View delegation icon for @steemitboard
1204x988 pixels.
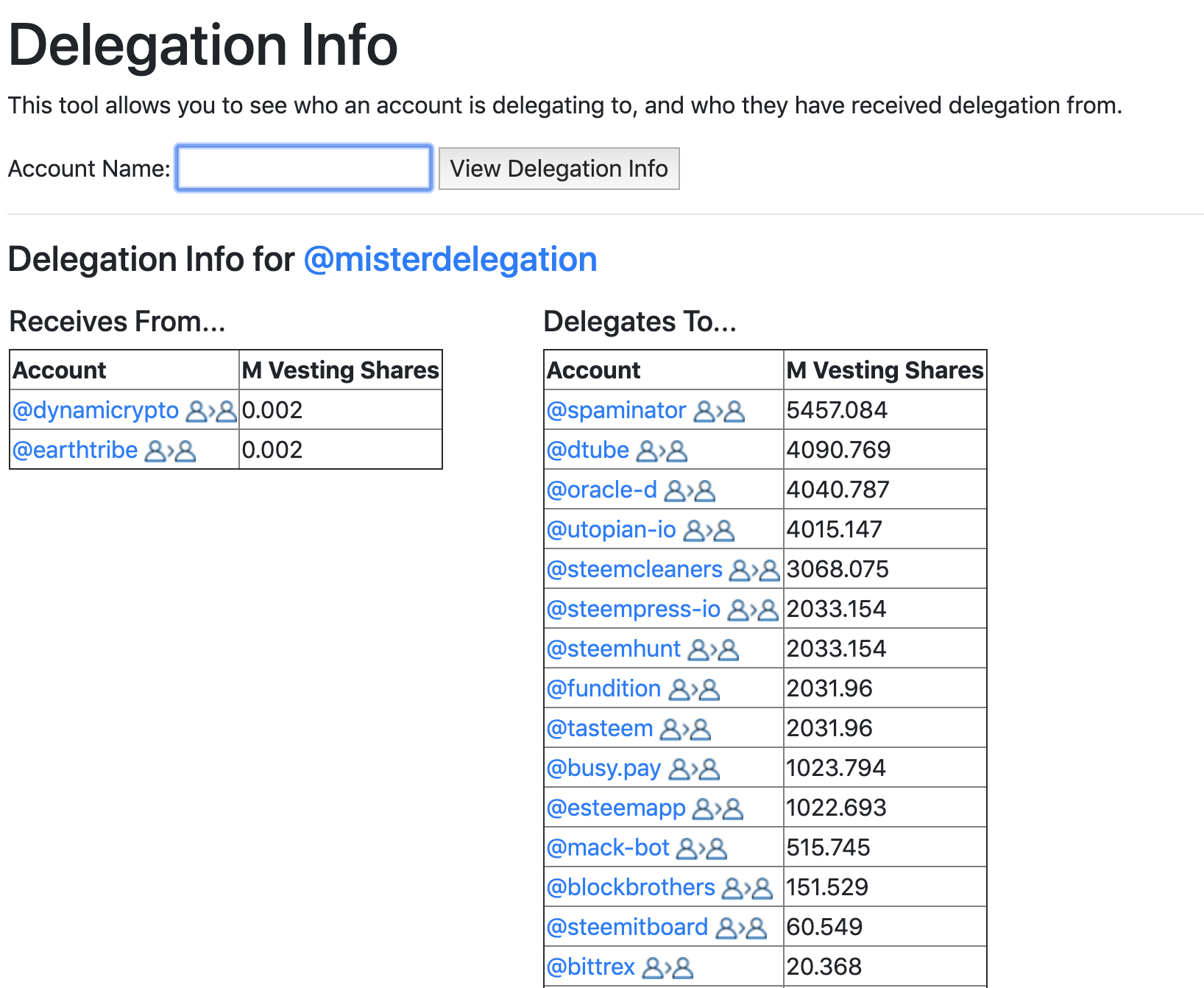[741, 928]
